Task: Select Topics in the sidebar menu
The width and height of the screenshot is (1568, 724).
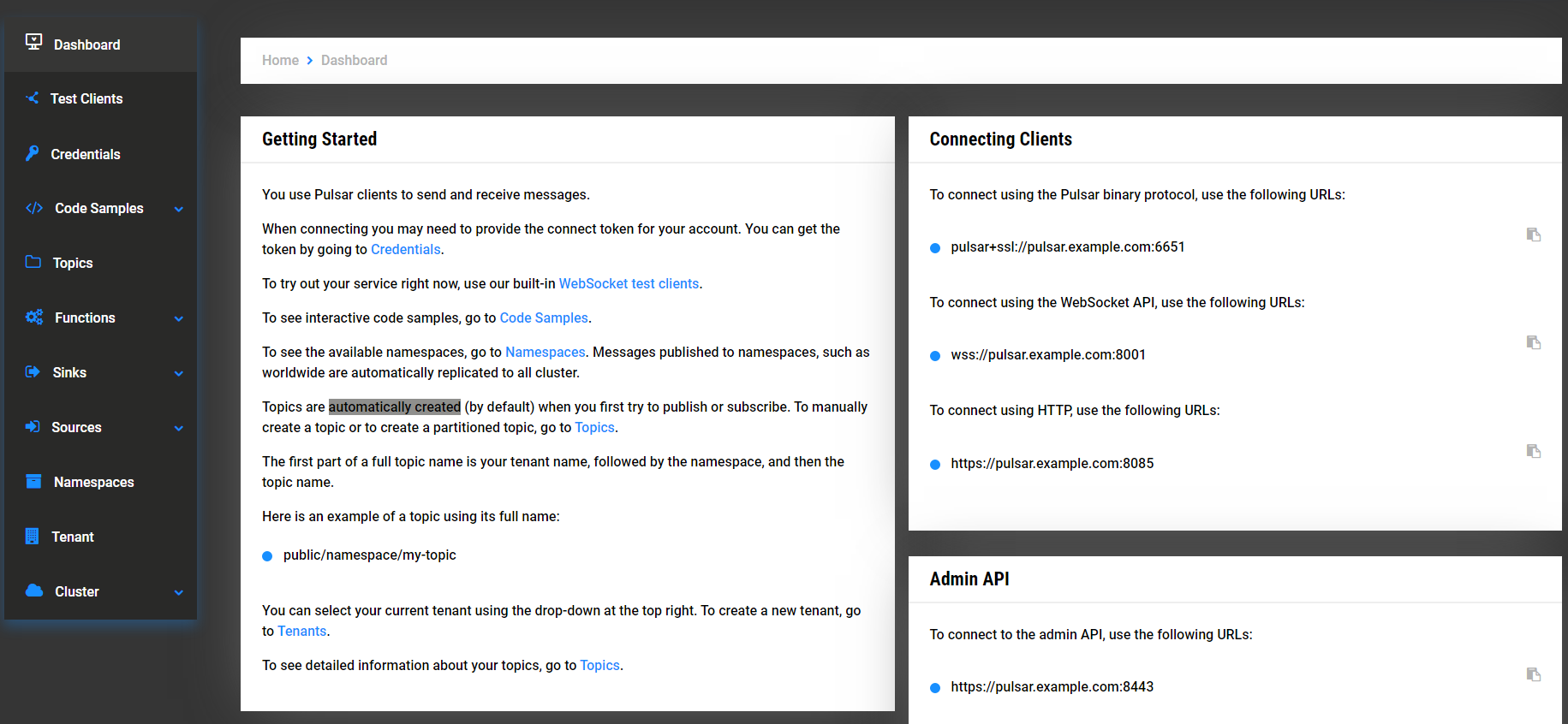Action: click(101, 263)
